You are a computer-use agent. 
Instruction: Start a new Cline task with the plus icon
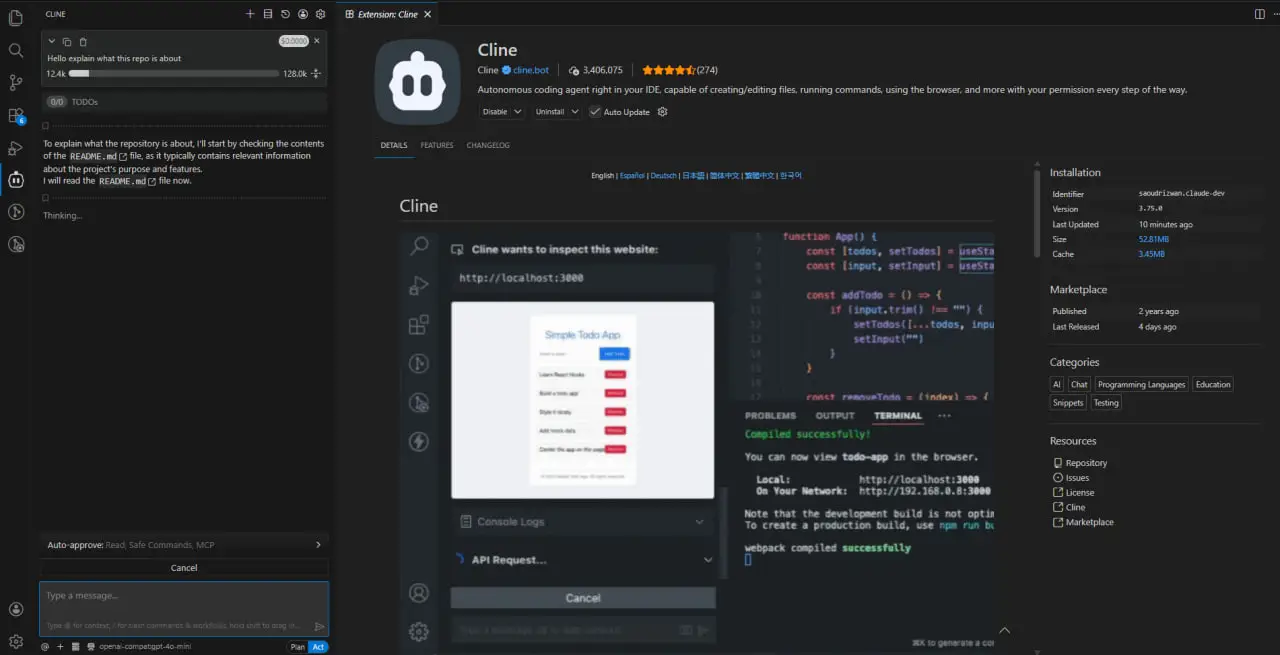tap(250, 14)
